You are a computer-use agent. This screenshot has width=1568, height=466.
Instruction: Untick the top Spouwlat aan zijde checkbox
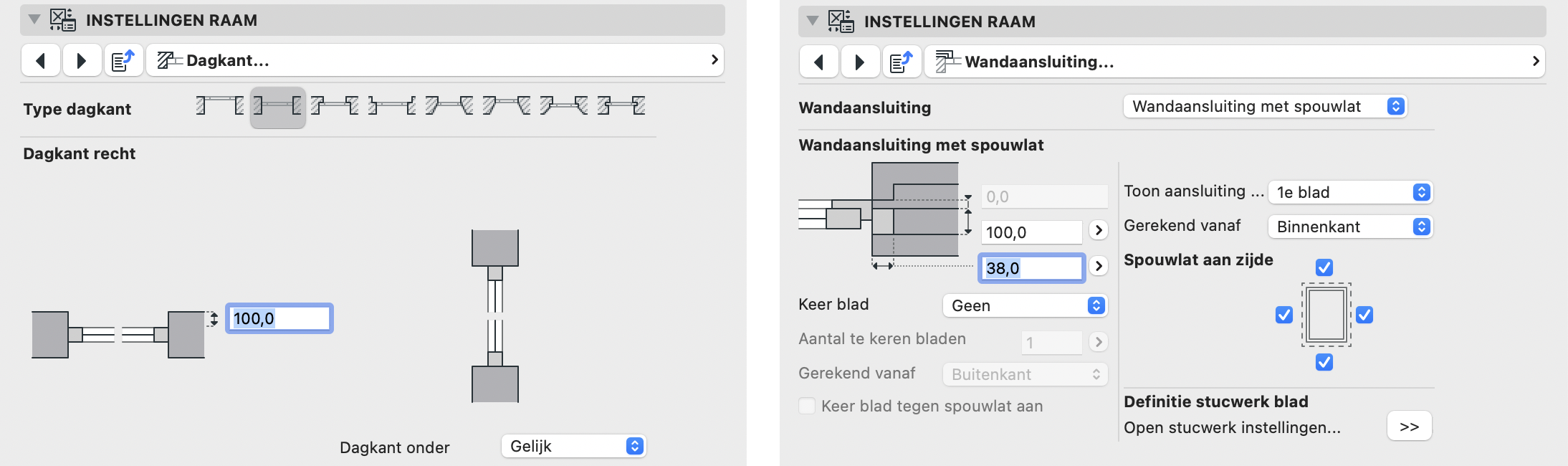click(1324, 267)
